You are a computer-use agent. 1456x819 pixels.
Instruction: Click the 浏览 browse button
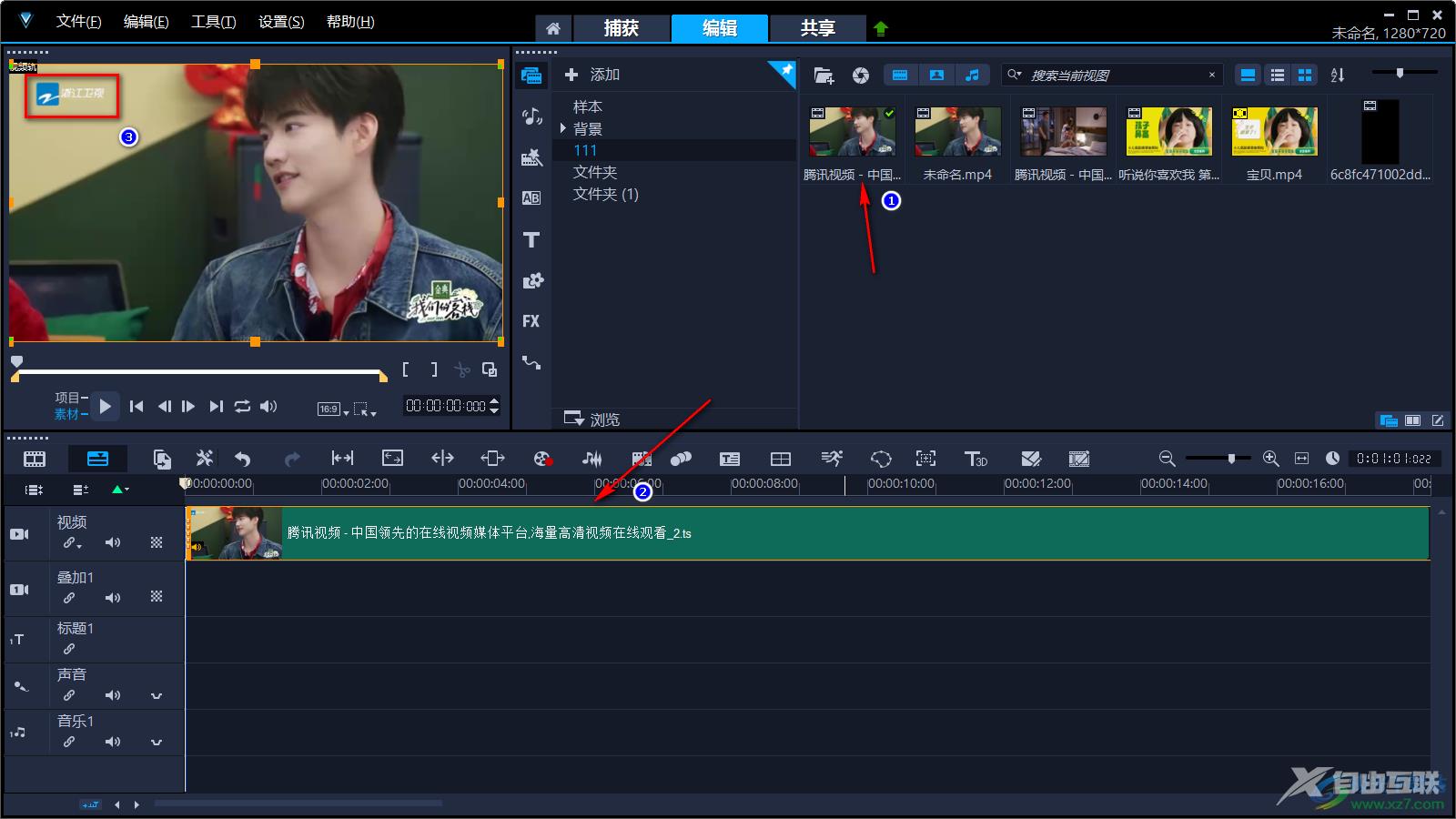[592, 420]
